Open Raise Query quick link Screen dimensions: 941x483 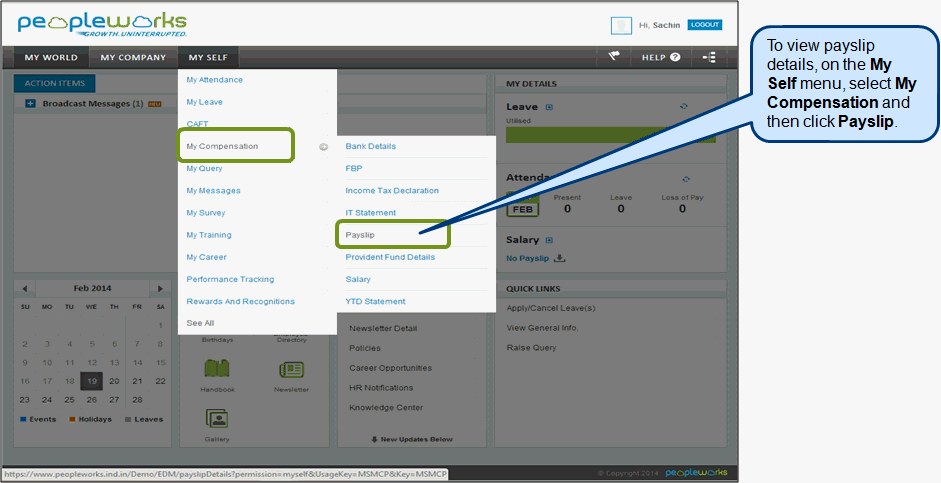point(532,348)
